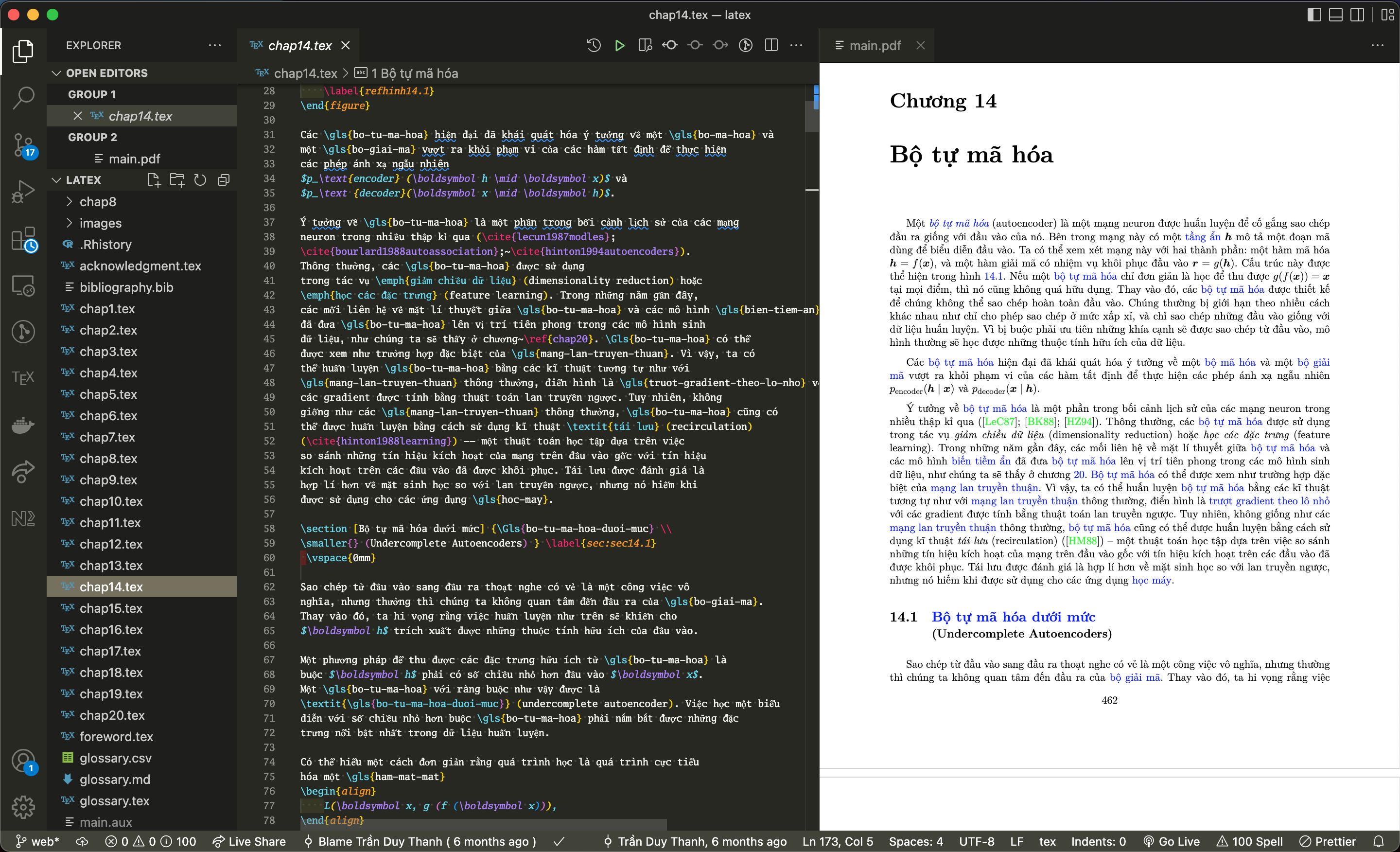Click the Split Editor Right icon

tap(771, 46)
